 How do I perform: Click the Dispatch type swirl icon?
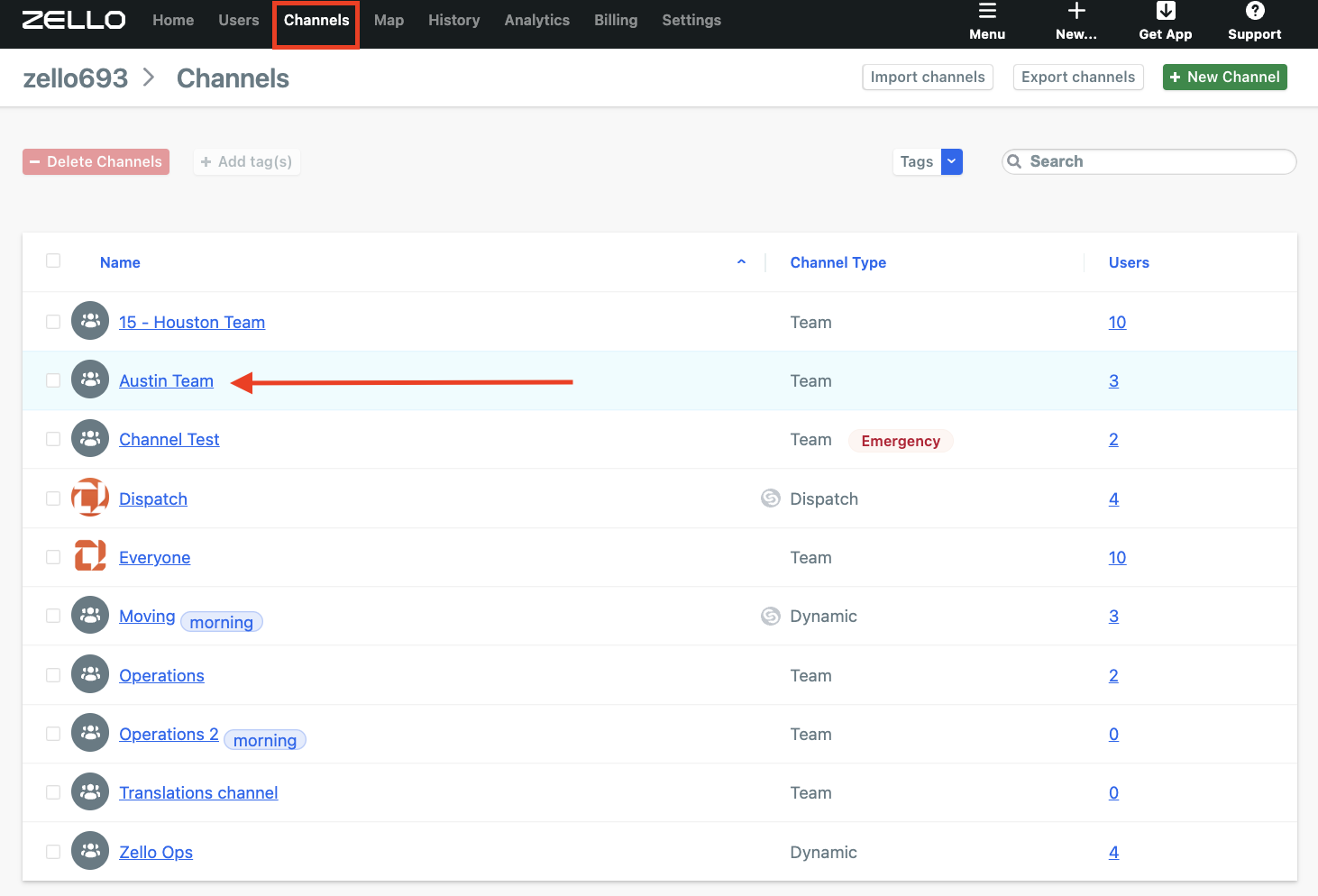[771, 498]
